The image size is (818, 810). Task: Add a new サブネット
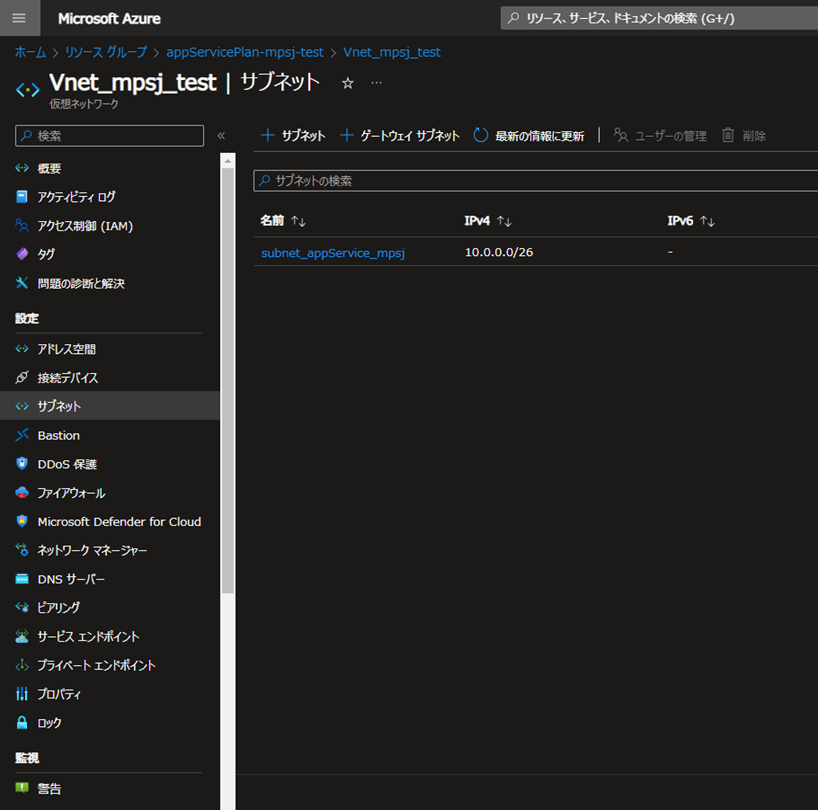coord(293,136)
